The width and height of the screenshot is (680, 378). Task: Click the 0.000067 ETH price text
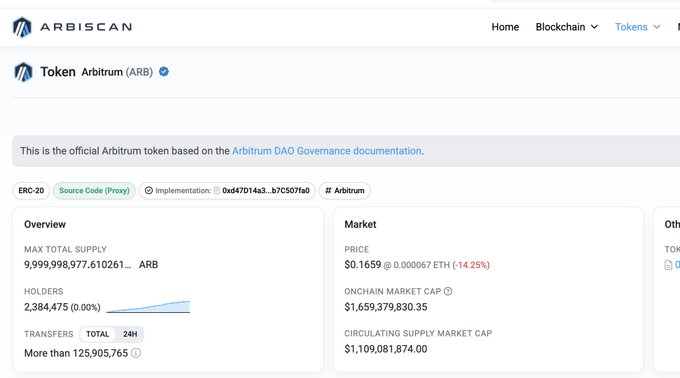click(x=422, y=265)
